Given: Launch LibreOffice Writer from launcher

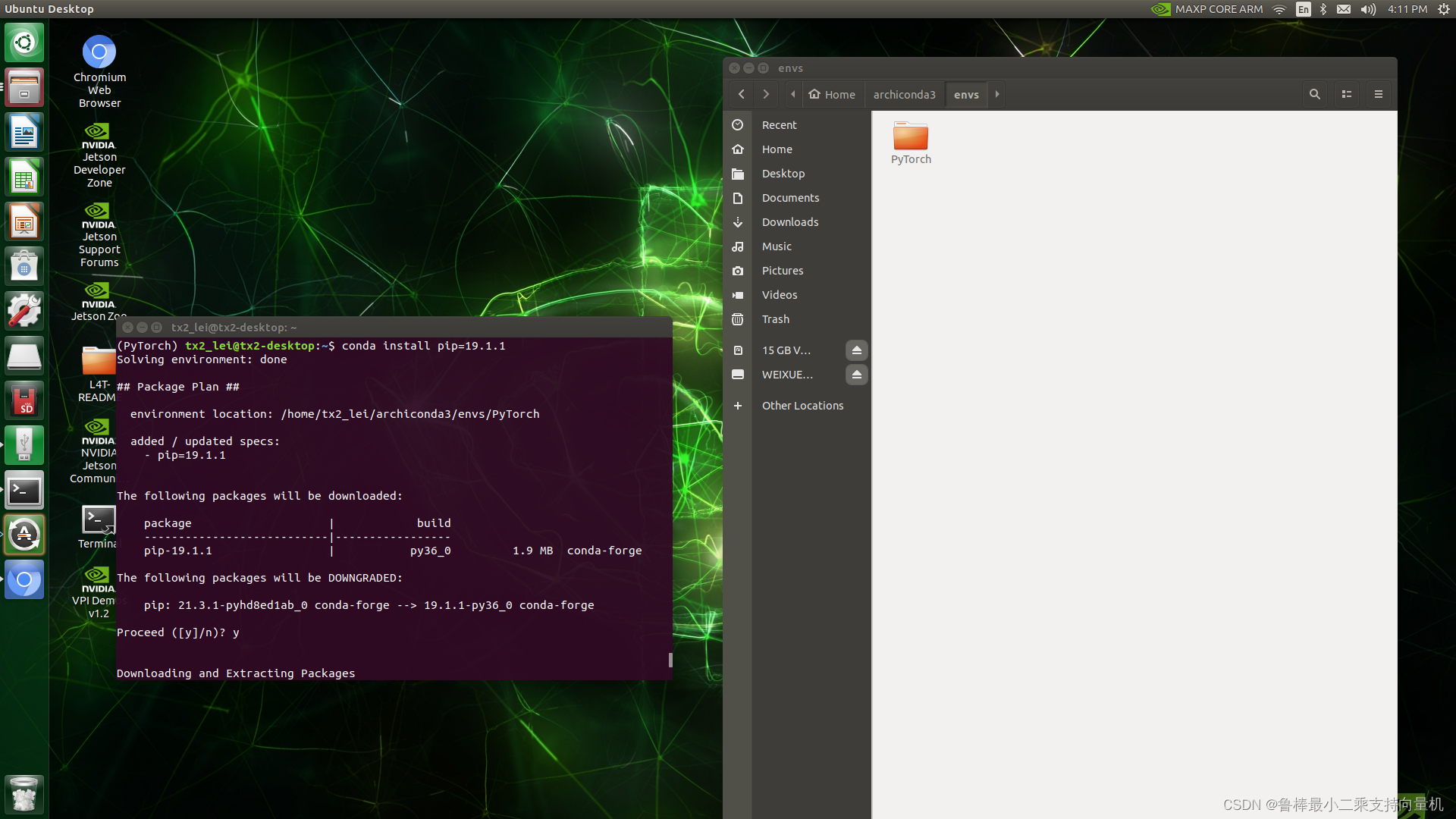Looking at the screenshot, I should (24, 132).
